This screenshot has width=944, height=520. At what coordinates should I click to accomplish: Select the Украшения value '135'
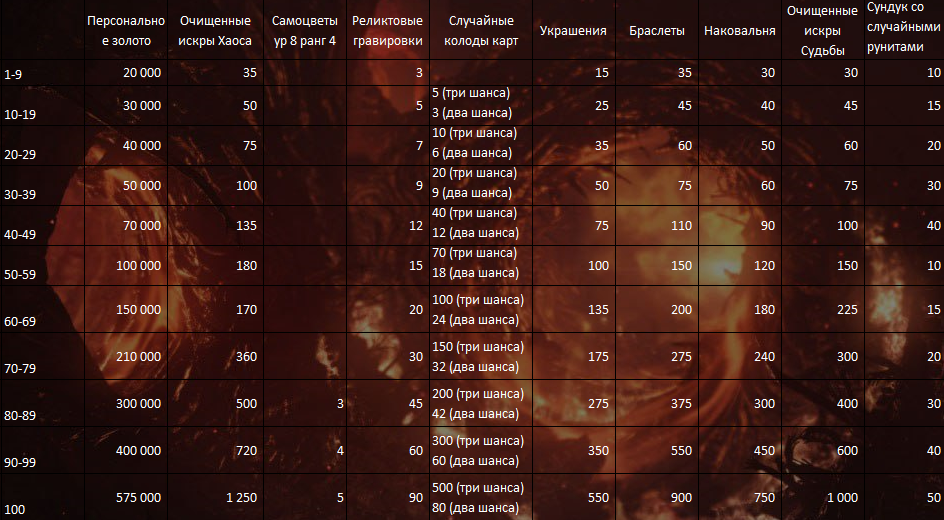(x=598, y=309)
